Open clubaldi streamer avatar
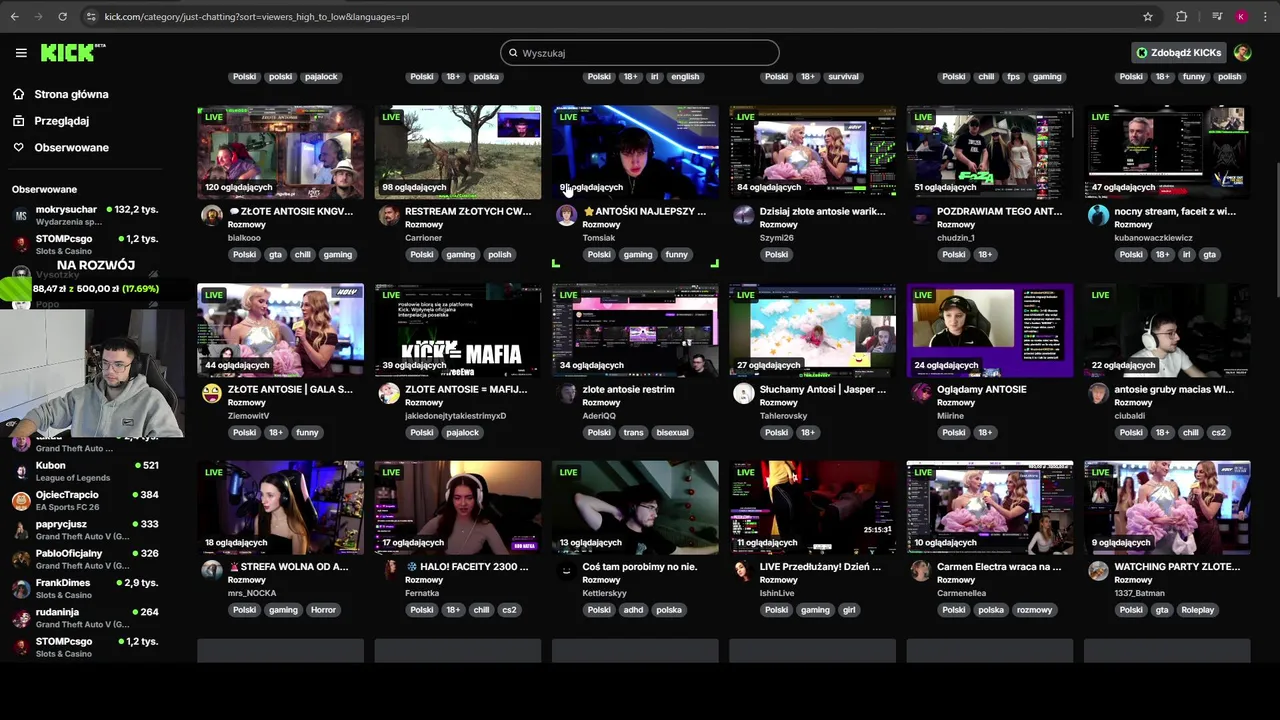1280x720 pixels. (1098, 393)
